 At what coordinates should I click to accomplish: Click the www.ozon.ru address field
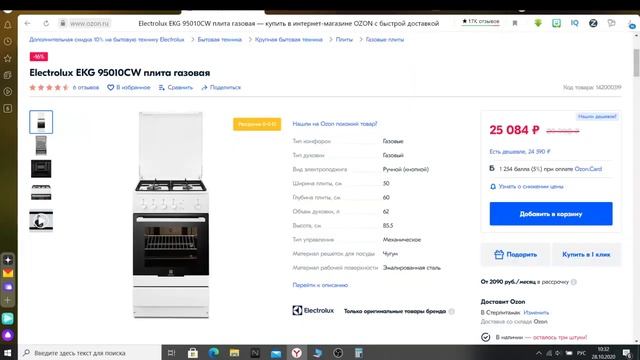[x=89, y=23]
